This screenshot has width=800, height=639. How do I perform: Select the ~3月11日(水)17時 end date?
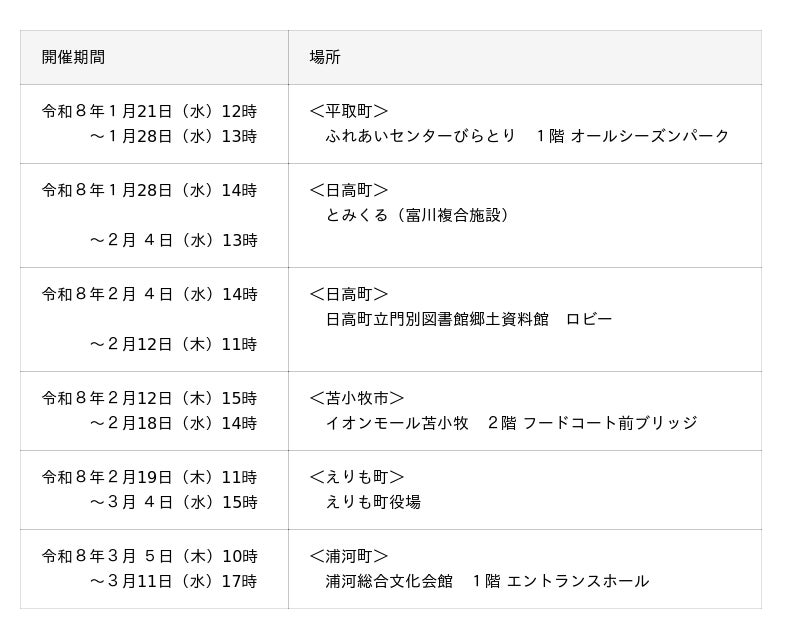click(173, 581)
